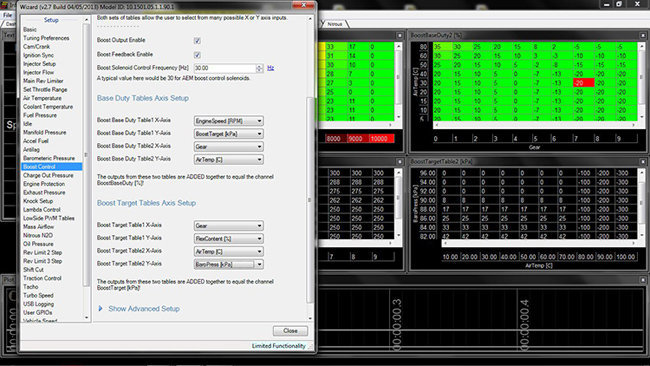Click red -20 cell in BoostBaseDuty2 table
Screen dimensions: 650x366
[584, 83]
